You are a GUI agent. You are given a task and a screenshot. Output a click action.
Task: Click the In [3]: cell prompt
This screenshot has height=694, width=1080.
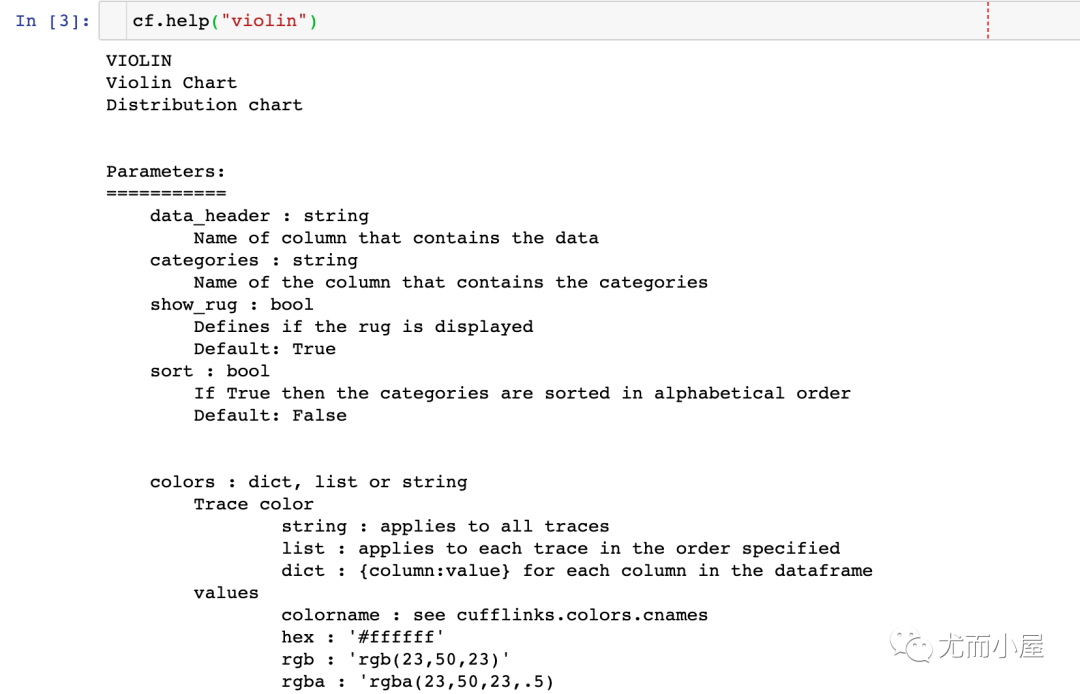[x=53, y=21]
